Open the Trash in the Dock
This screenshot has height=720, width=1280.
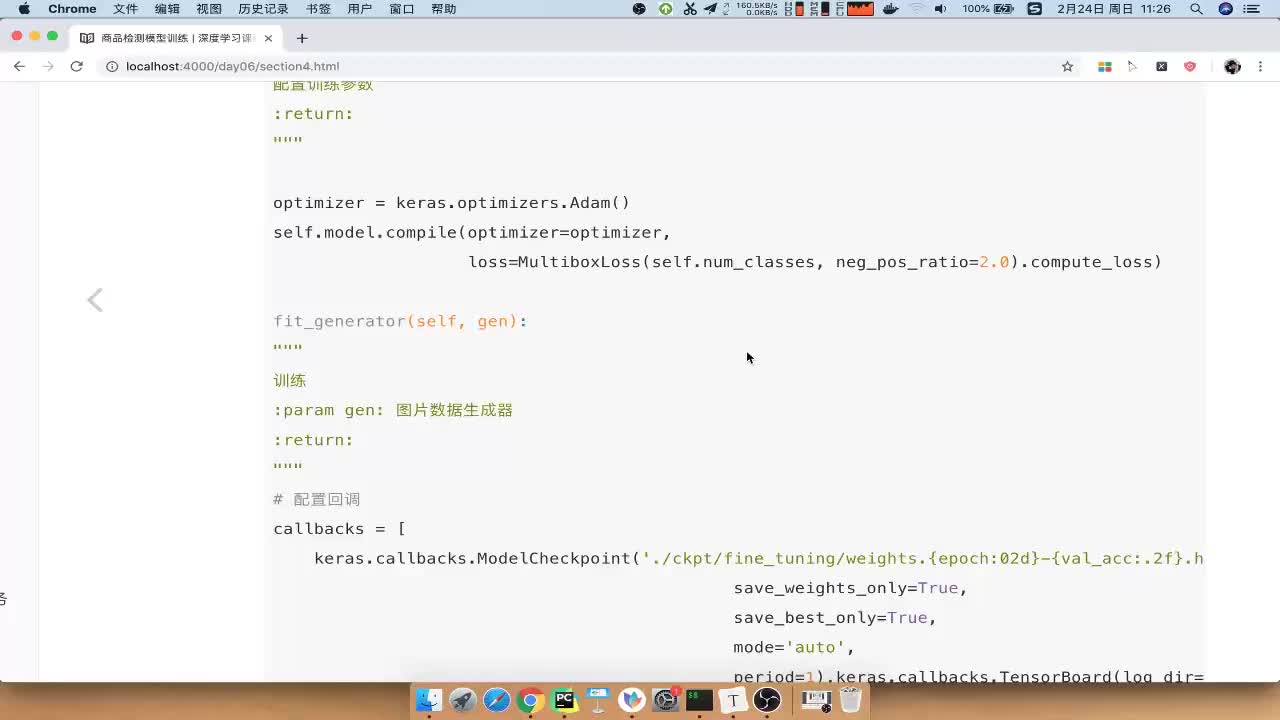point(850,700)
